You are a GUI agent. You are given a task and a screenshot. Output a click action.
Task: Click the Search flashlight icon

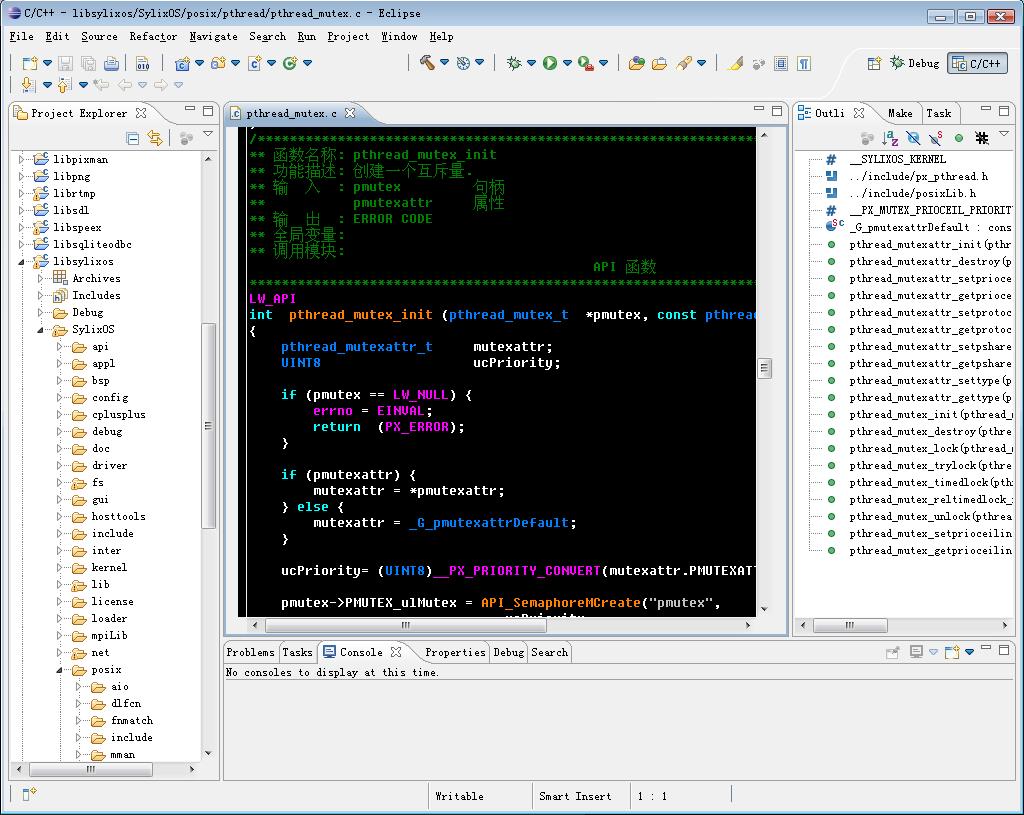pos(684,63)
